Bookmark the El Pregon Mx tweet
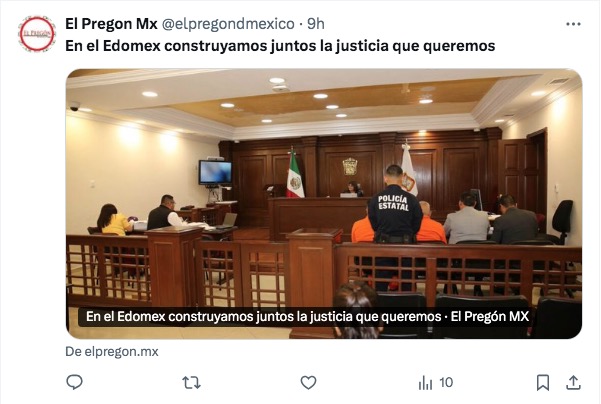 pyautogui.click(x=543, y=382)
